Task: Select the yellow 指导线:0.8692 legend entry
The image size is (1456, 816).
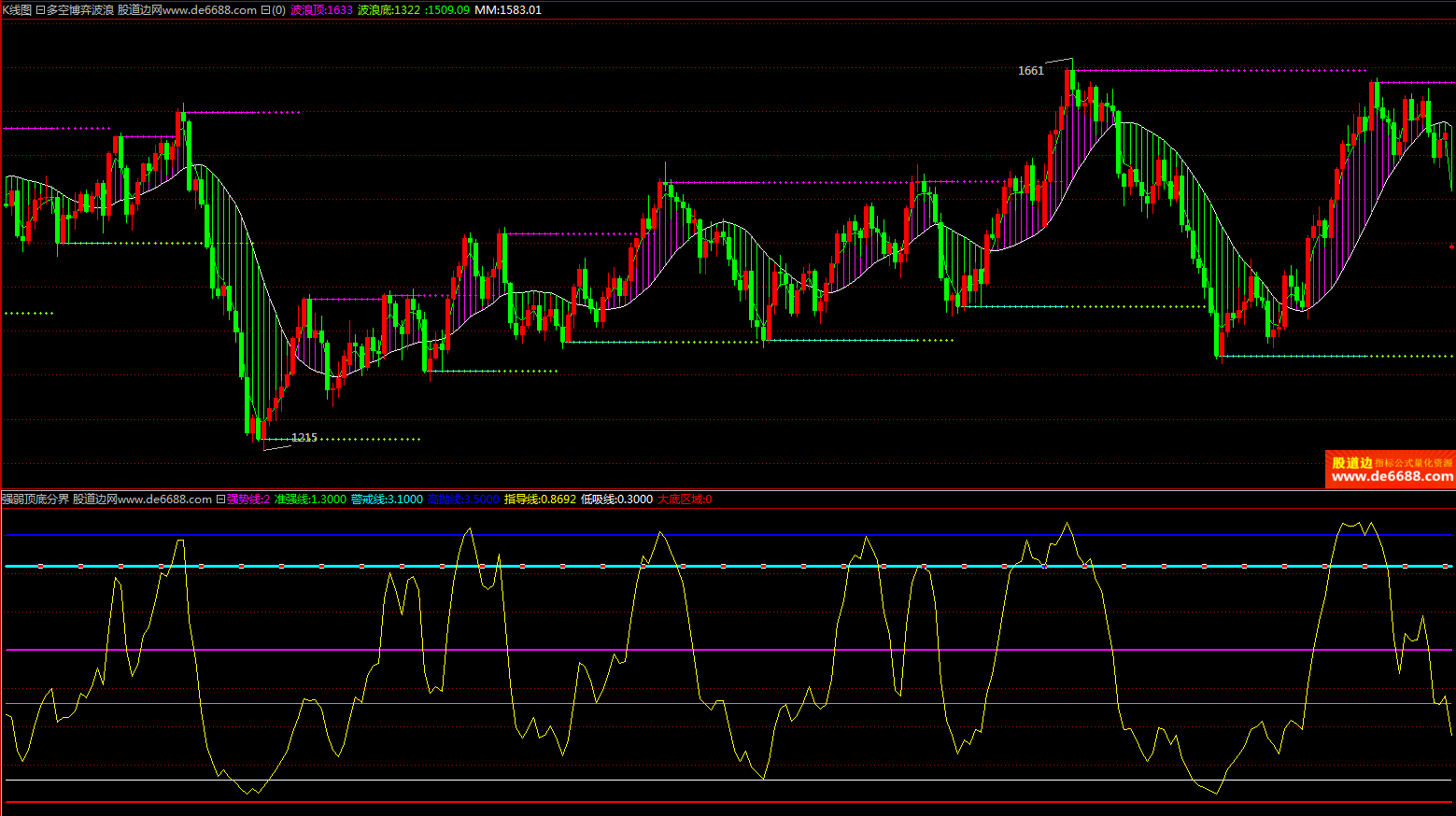Action: click(540, 499)
